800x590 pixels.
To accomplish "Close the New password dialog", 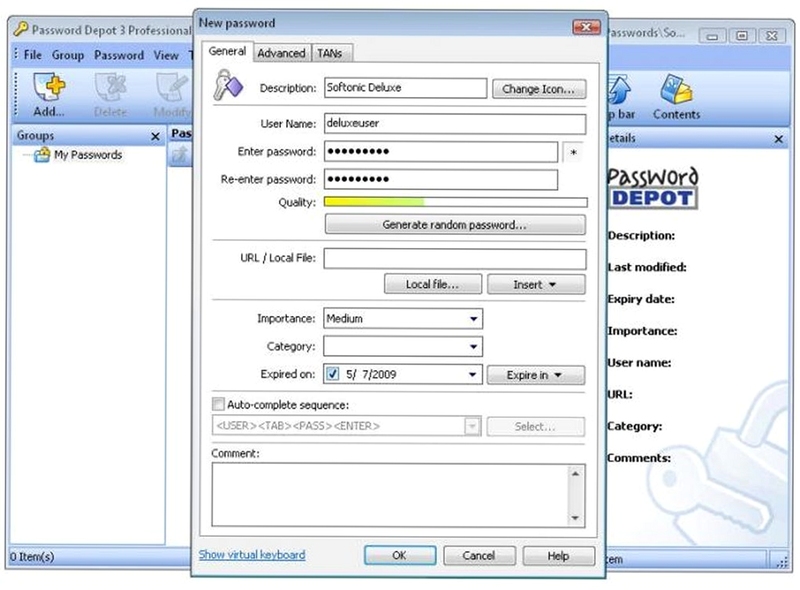I will click(x=586, y=27).
